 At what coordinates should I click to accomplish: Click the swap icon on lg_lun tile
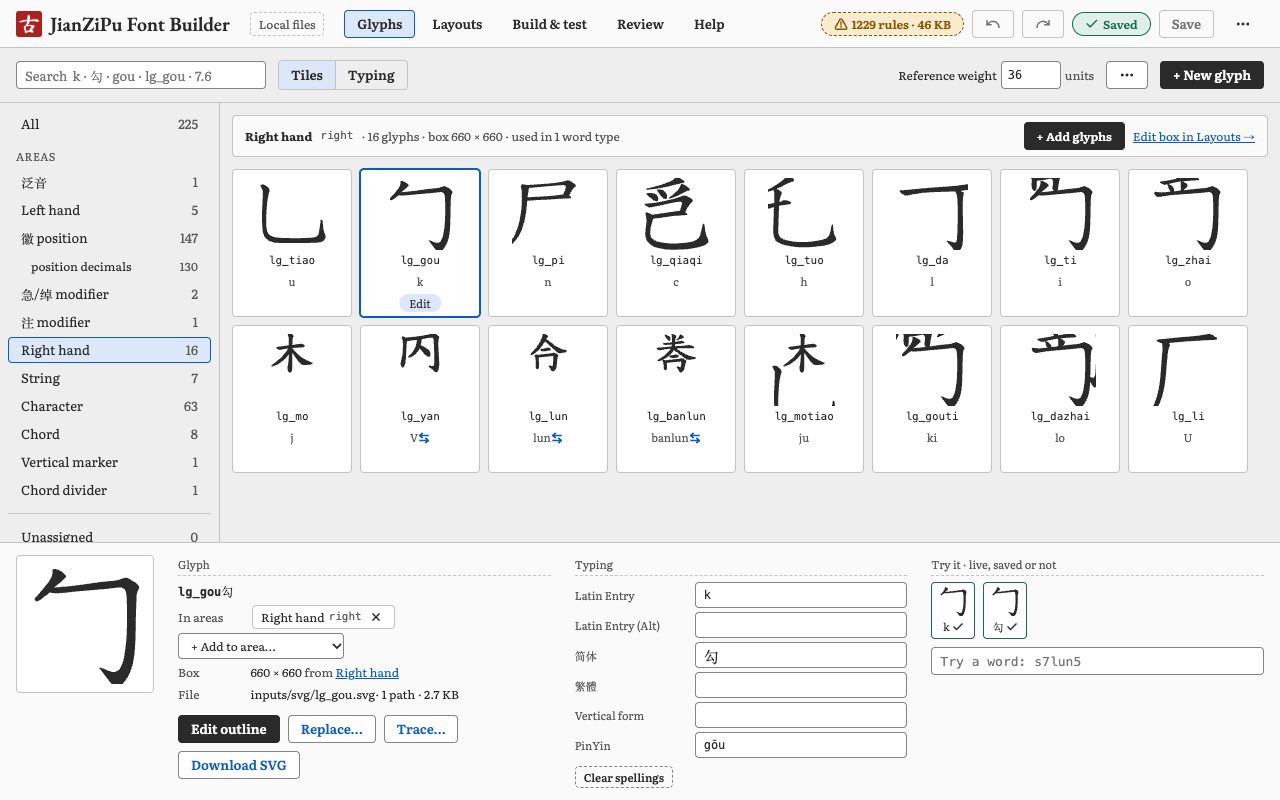click(x=556, y=438)
